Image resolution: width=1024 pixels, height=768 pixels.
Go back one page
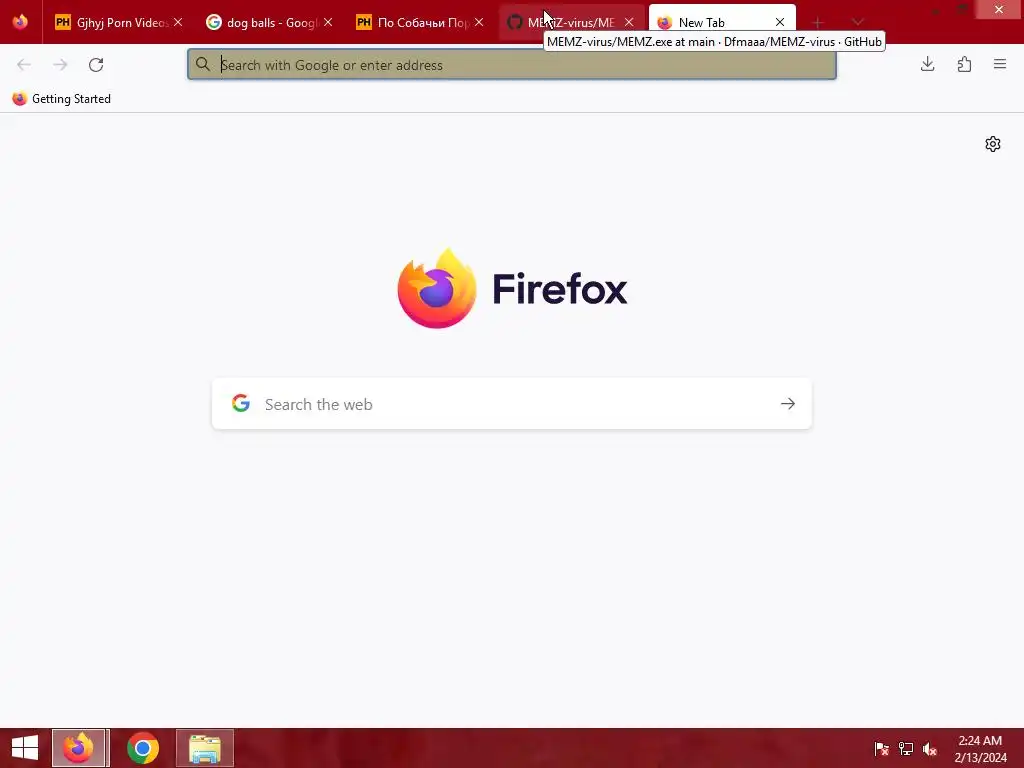click(x=24, y=65)
